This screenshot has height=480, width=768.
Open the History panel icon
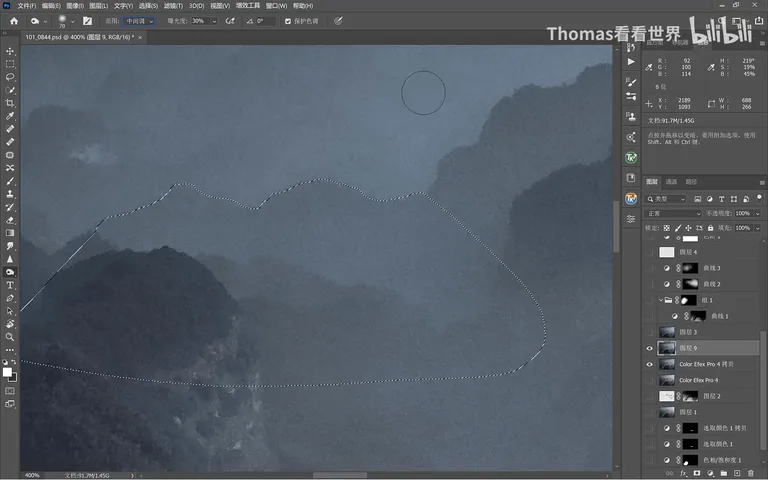point(631,48)
